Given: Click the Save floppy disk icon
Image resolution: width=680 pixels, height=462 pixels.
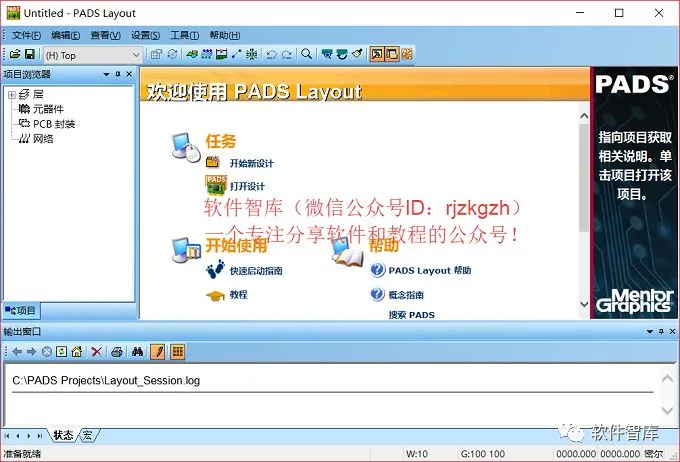Looking at the screenshot, I should click(x=29, y=54).
